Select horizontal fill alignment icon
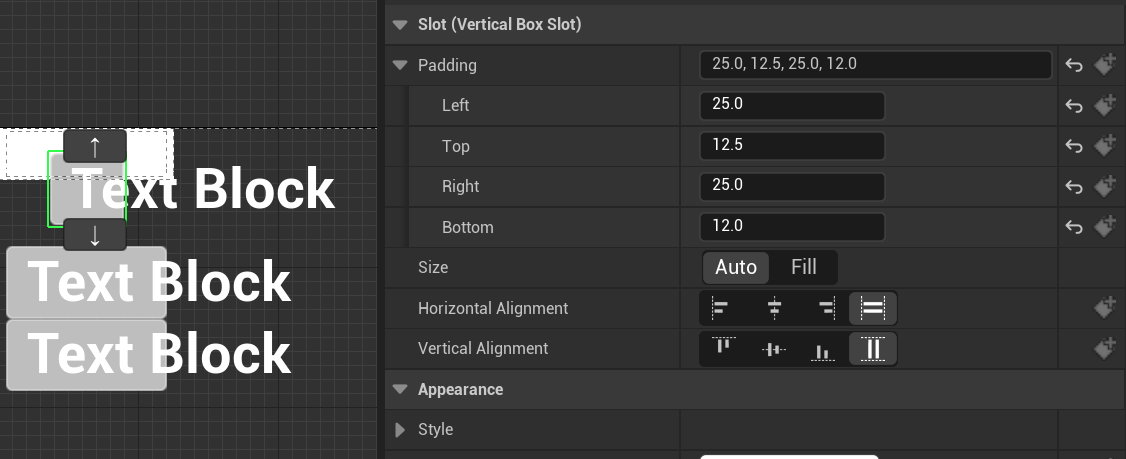The image size is (1126, 459). coord(873,308)
